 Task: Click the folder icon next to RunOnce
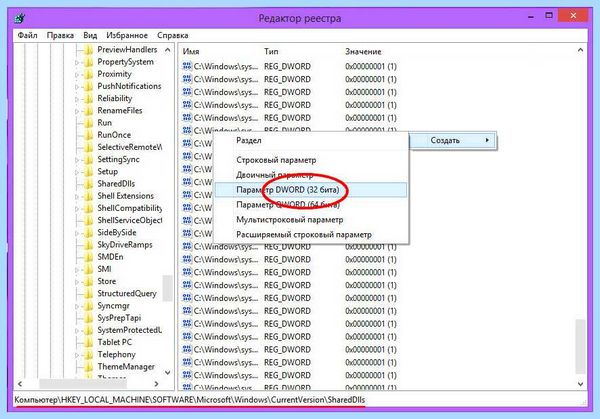(x=88, y=135)
